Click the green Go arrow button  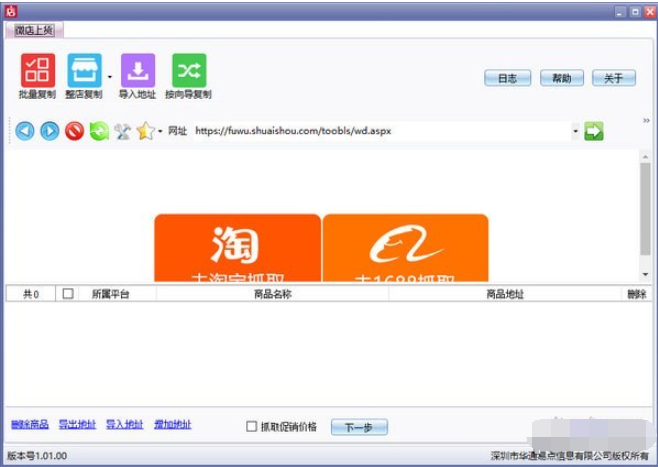pyautogui.click(x=594, y=131)
